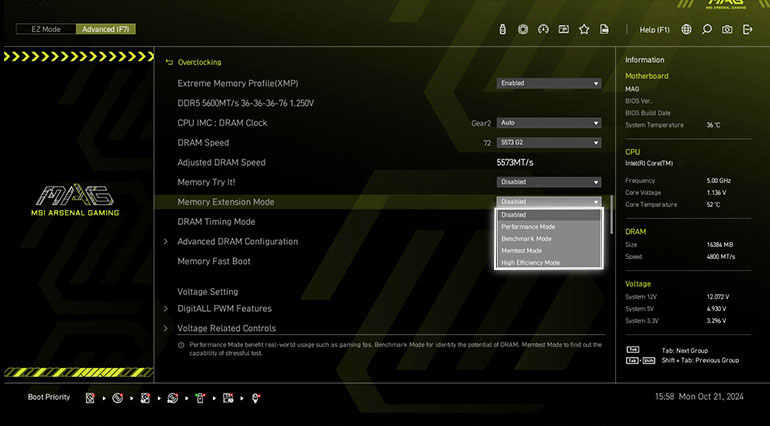
Task: Click the System 12V 12.072 V reading
Action: click(x=717, y=297)
